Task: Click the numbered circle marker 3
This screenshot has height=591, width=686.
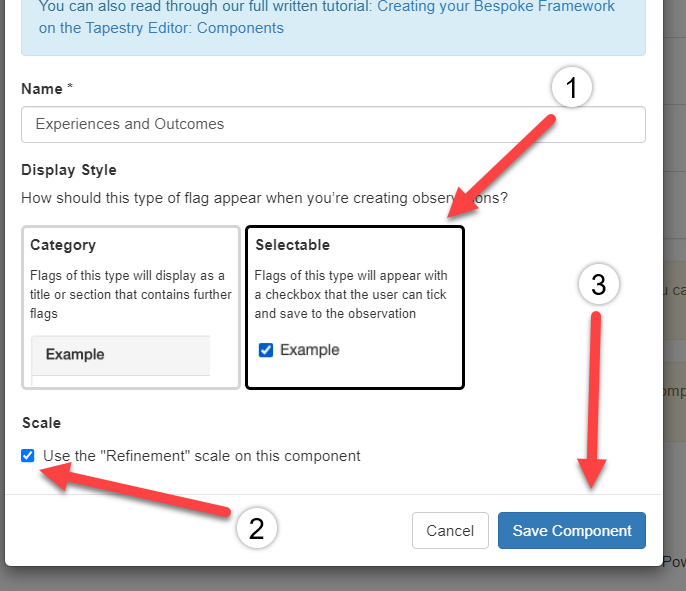Action: pyautogui.click(x=598, y=284)
